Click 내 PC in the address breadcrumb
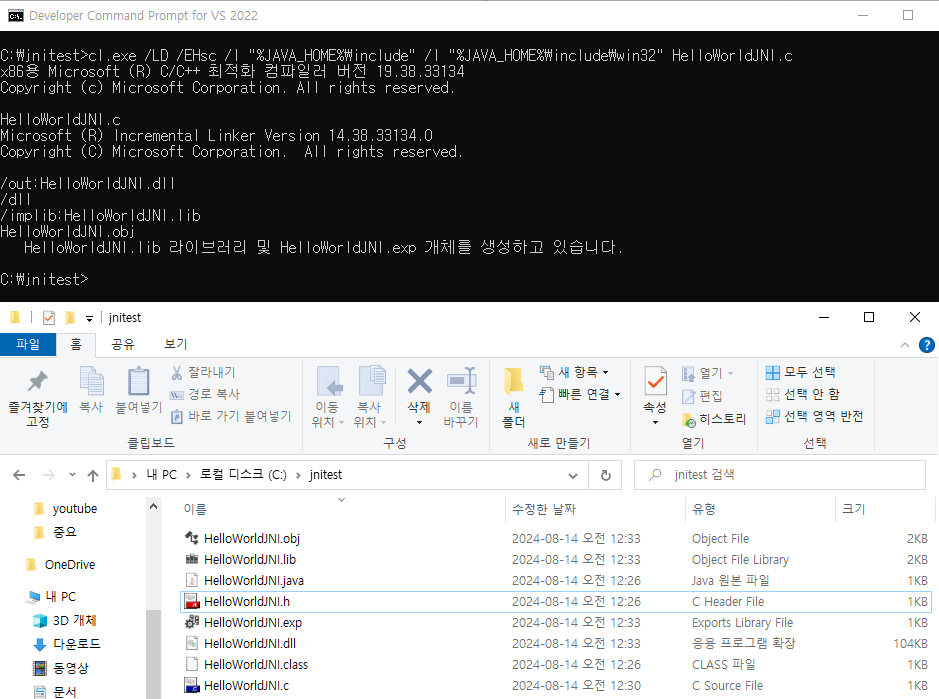The width and height of the screenshot is (939, 699). (162, 475)
